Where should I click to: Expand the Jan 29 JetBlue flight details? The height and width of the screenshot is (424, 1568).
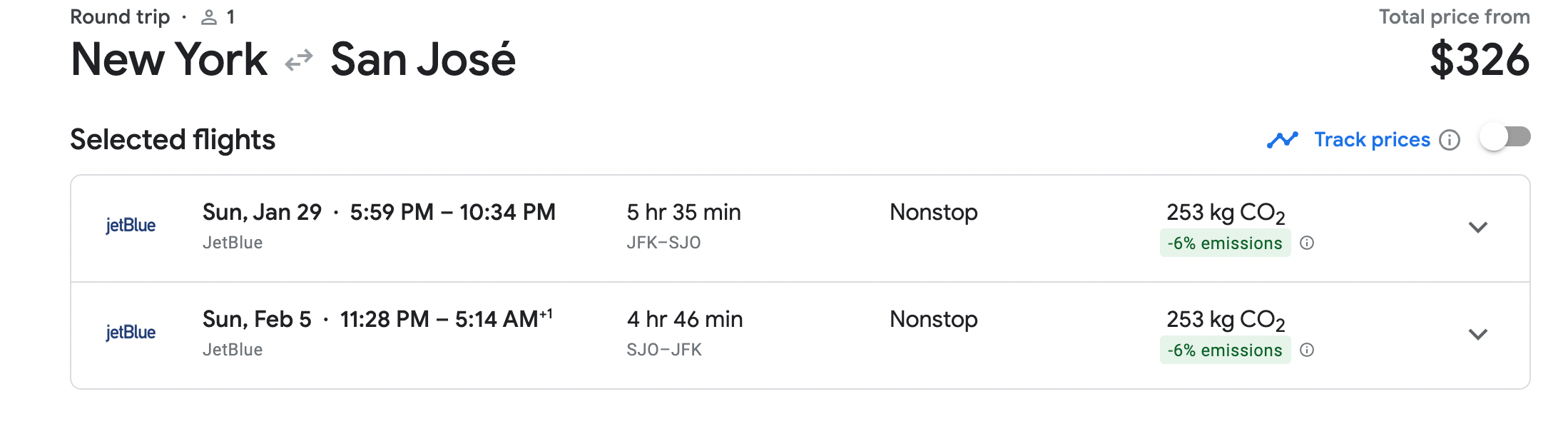click(x=1478, y=228)
